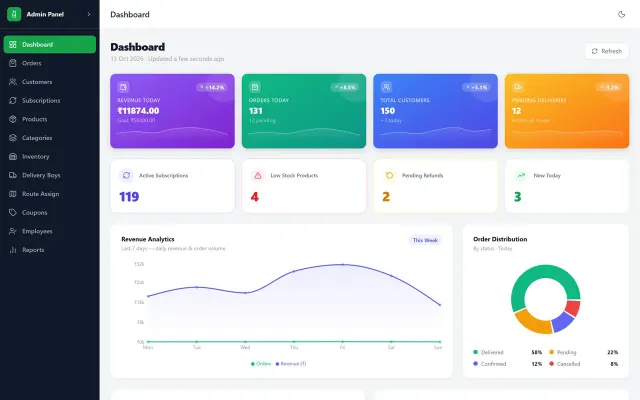The width and height of the screenshot is (640, 400).
Task: Click the New Today trending-up icon
Action: point(521,176)
